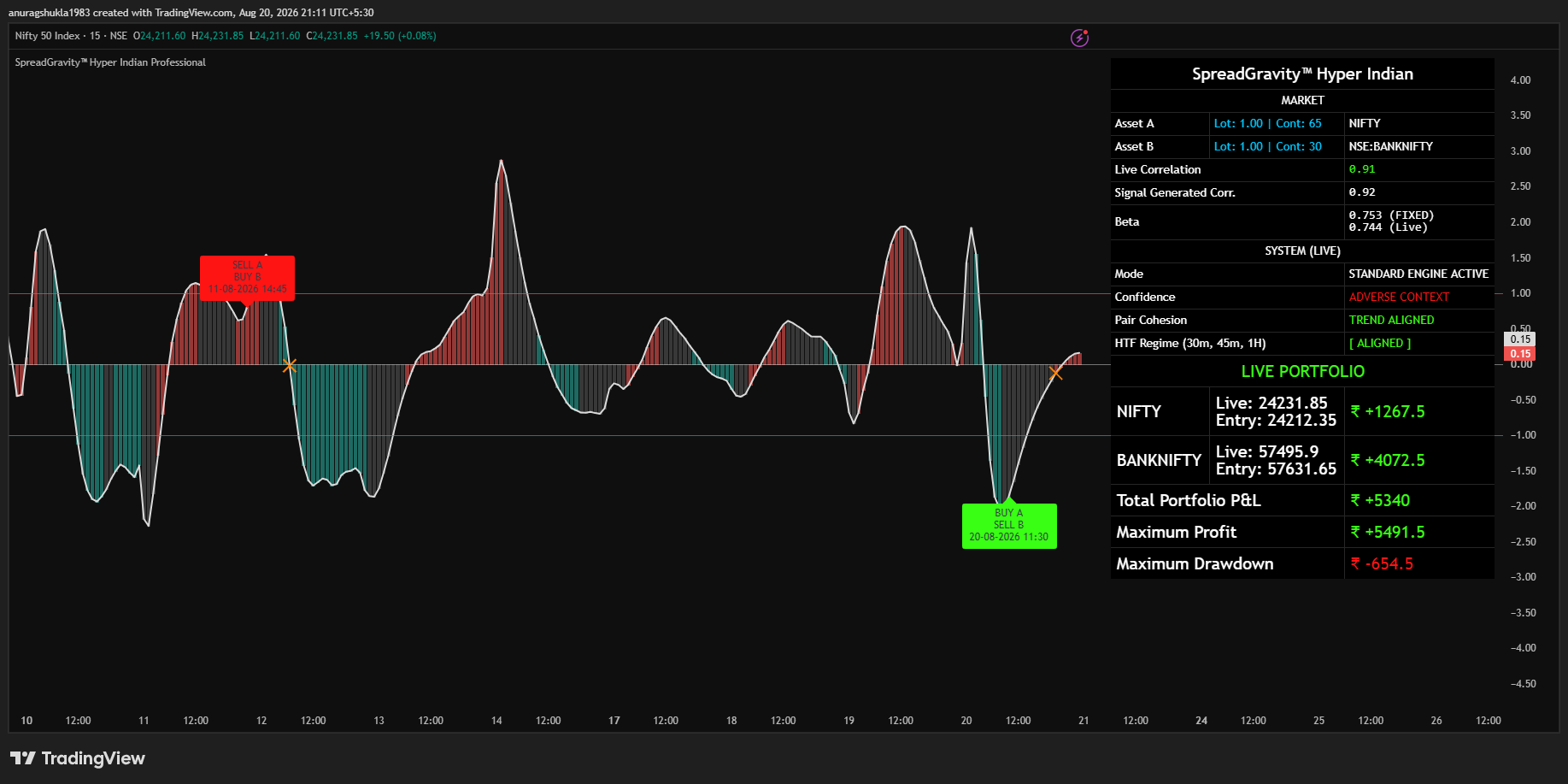This screenshot has height=784, width=1568.
Task: Click the SpreadGravity Hyper Indian table header
Action: click(x=1302, y=74)
